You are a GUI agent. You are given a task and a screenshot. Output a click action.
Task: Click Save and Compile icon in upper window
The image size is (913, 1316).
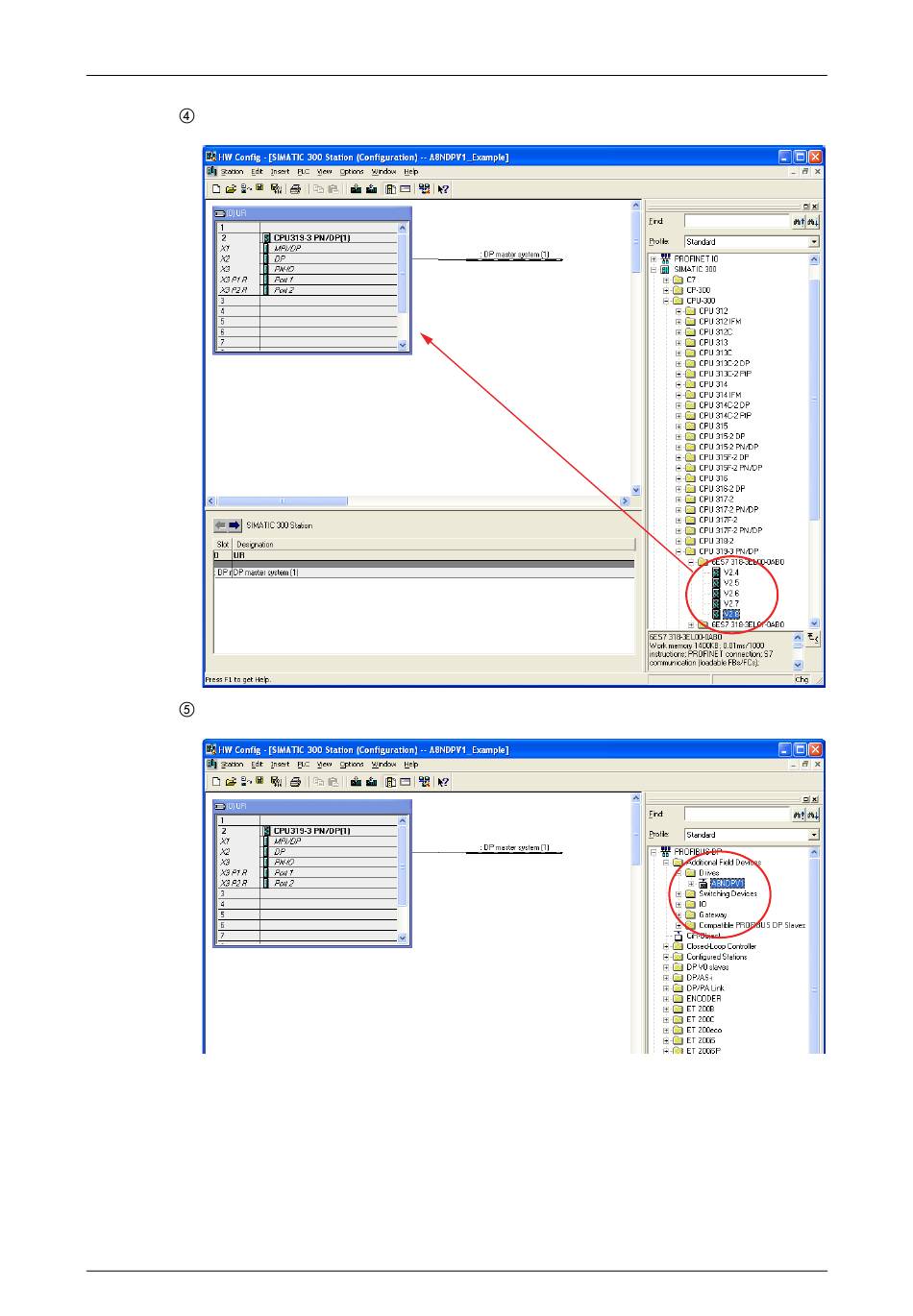(x=277, y=189)
